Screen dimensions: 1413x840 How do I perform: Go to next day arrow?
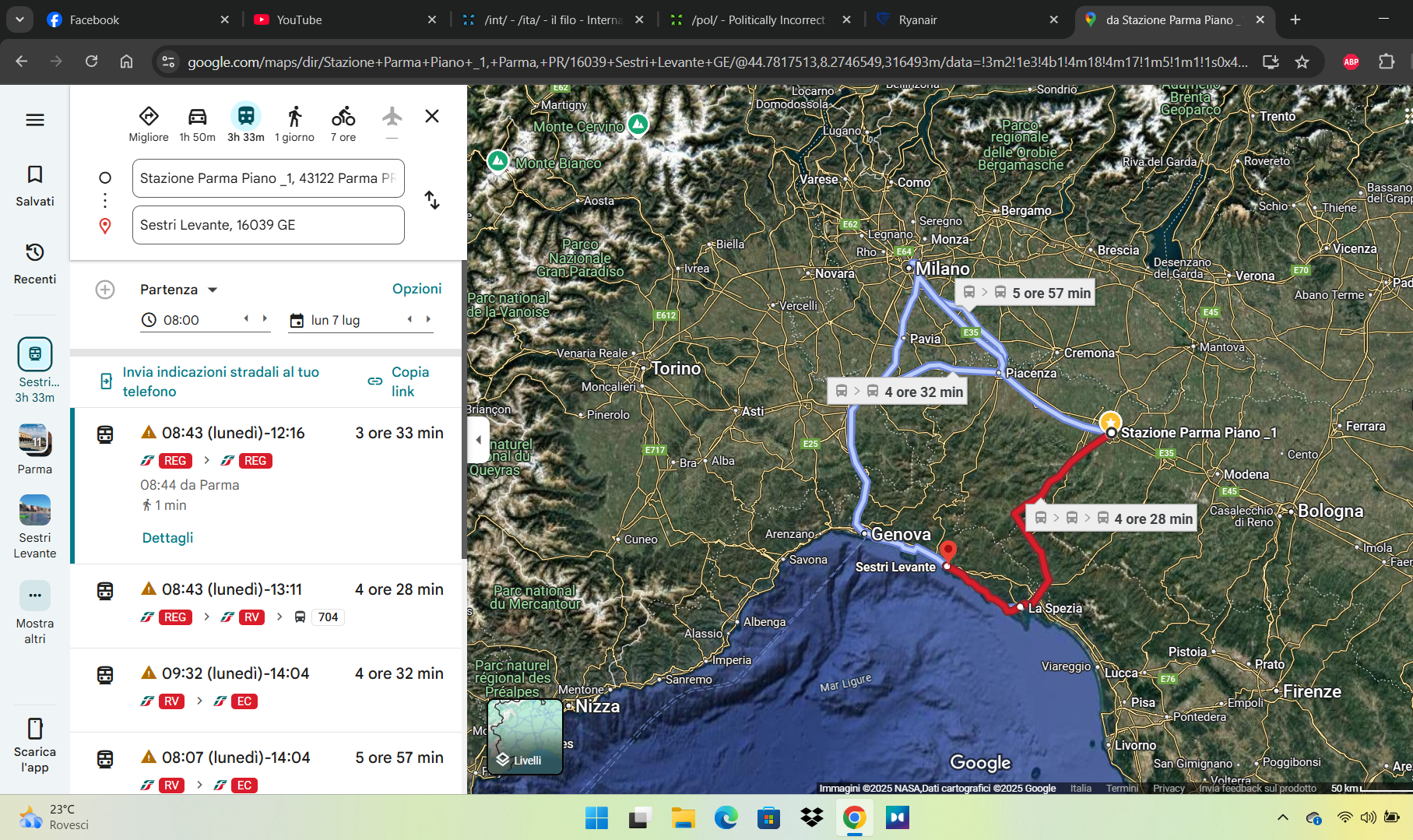428,318
